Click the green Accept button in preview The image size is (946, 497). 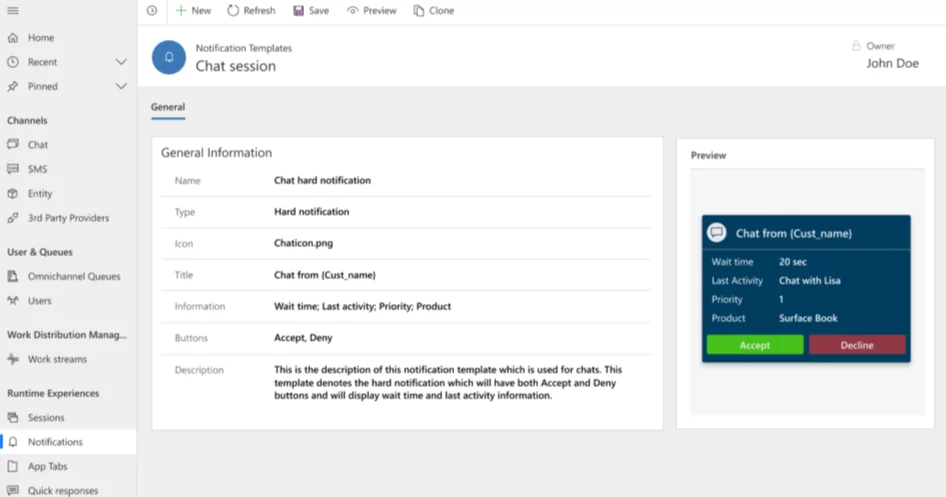click(755, 345)
